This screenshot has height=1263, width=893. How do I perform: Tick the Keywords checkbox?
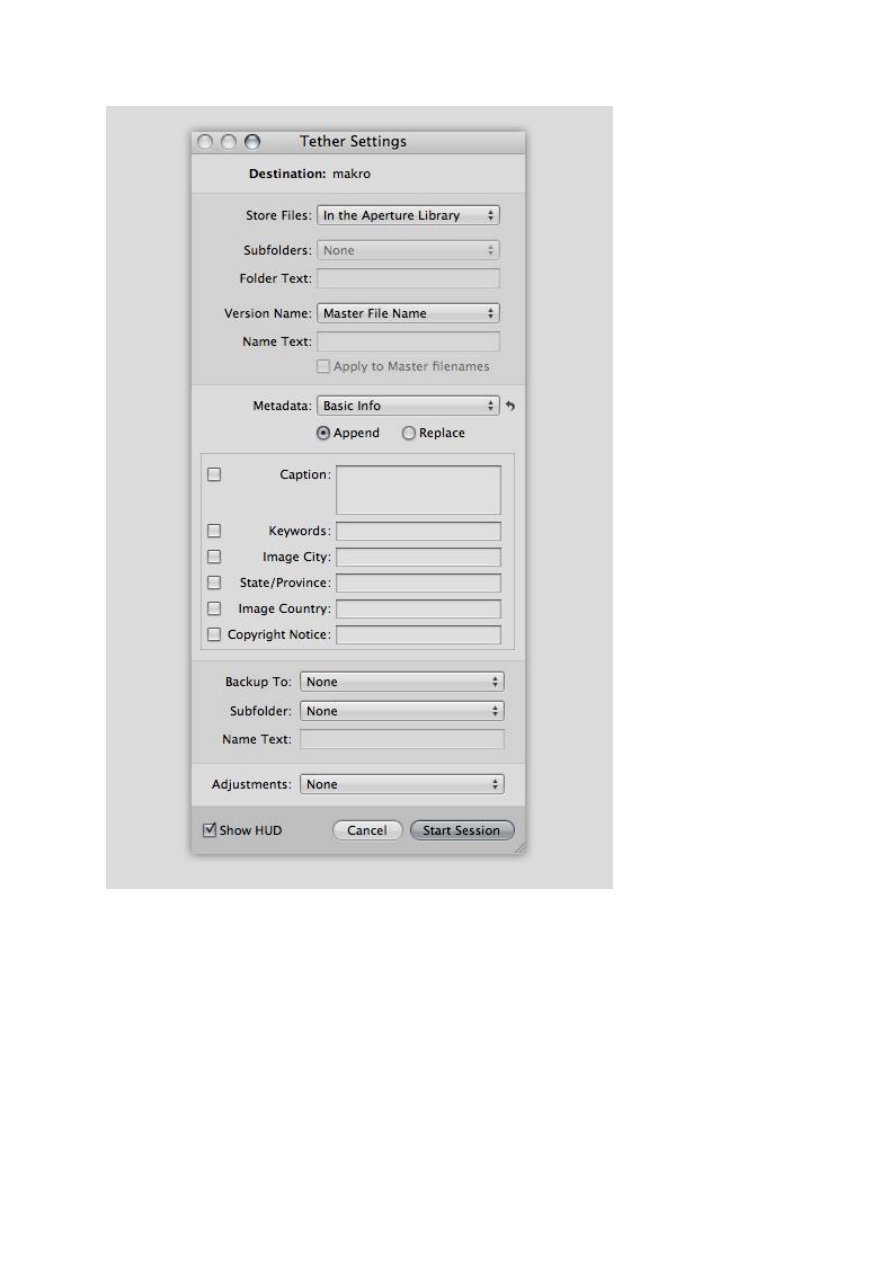point(214,531)
